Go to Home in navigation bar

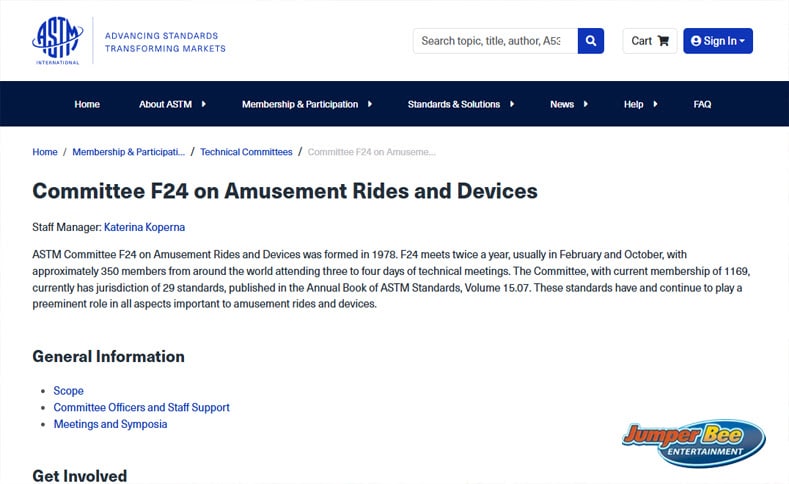[x=87, y=104]
